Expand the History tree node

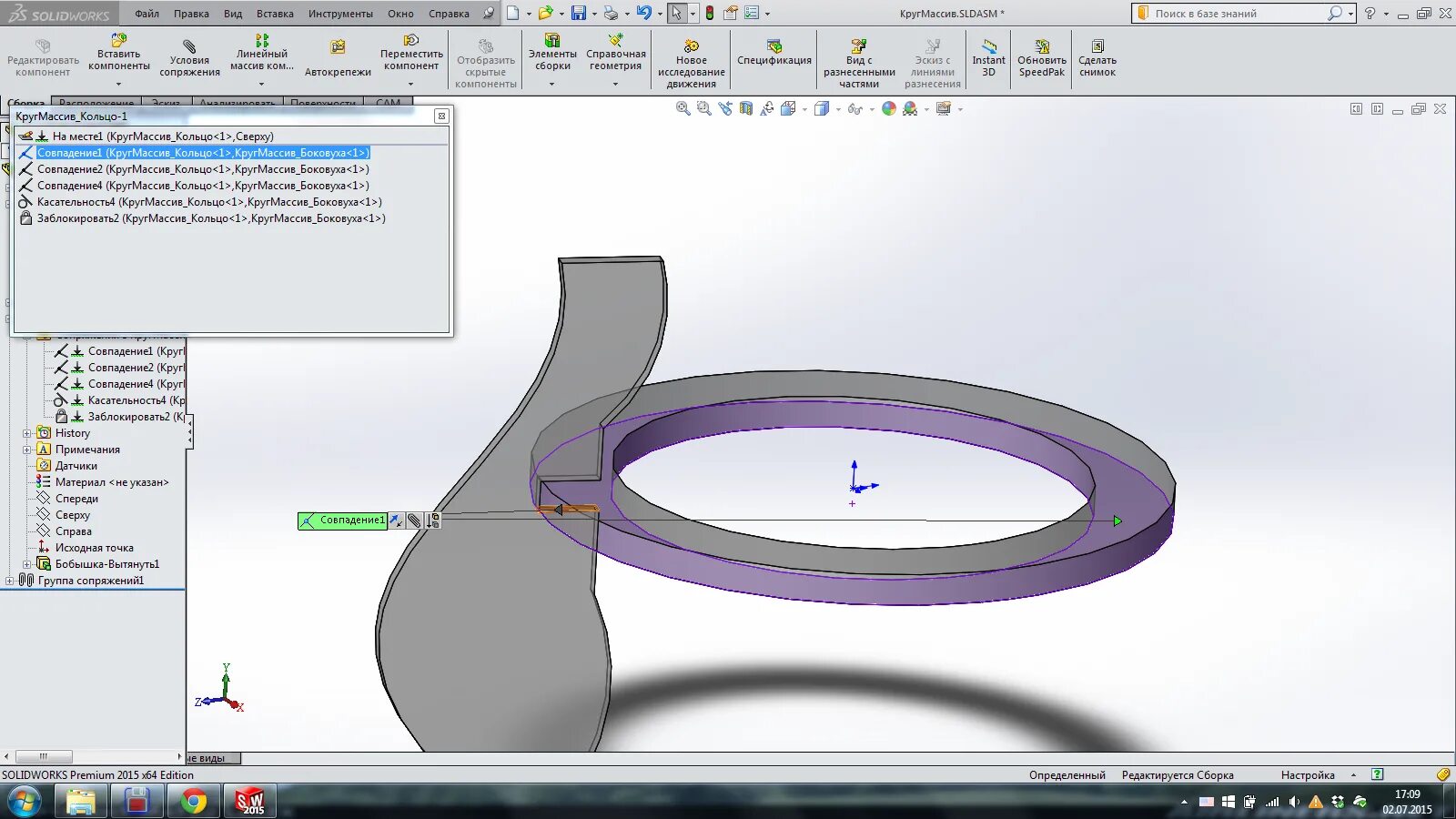click(27, 433)
